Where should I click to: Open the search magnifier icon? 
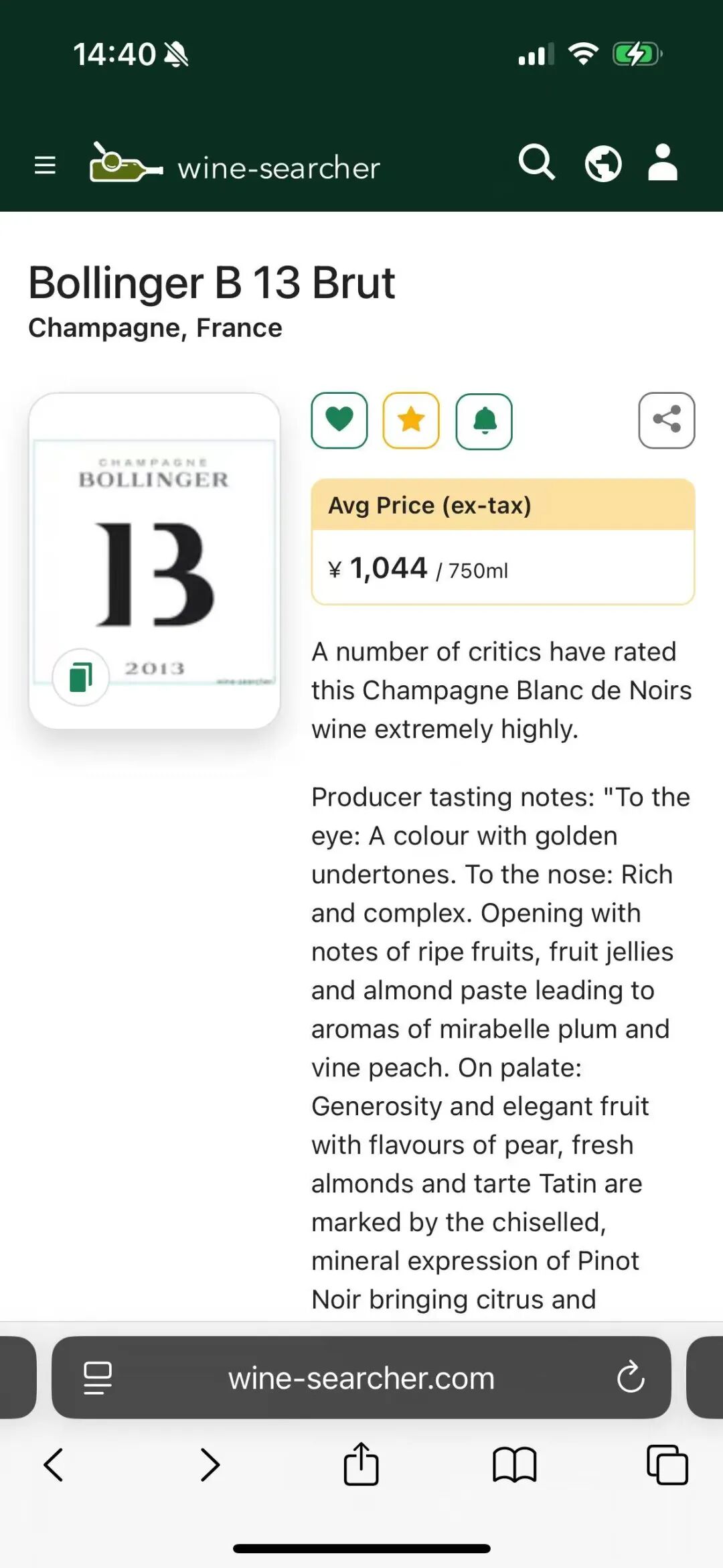537,163
